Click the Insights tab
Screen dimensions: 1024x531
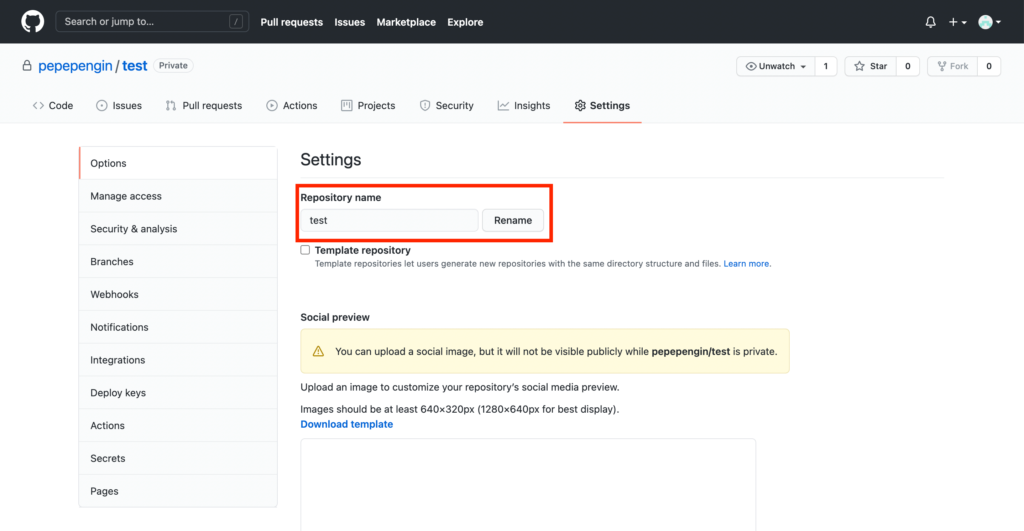(x=524, y=105)
